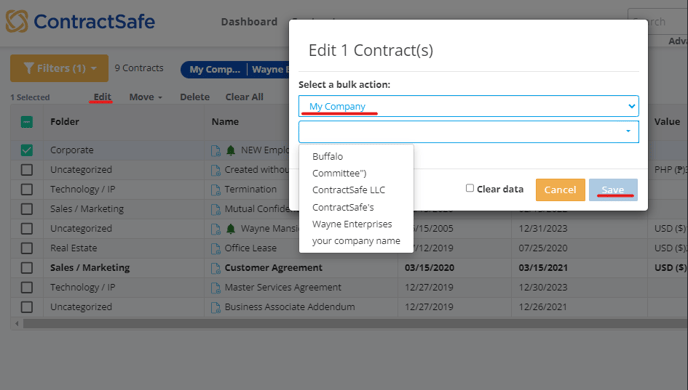Select ContractSafe LLC option

348,190
